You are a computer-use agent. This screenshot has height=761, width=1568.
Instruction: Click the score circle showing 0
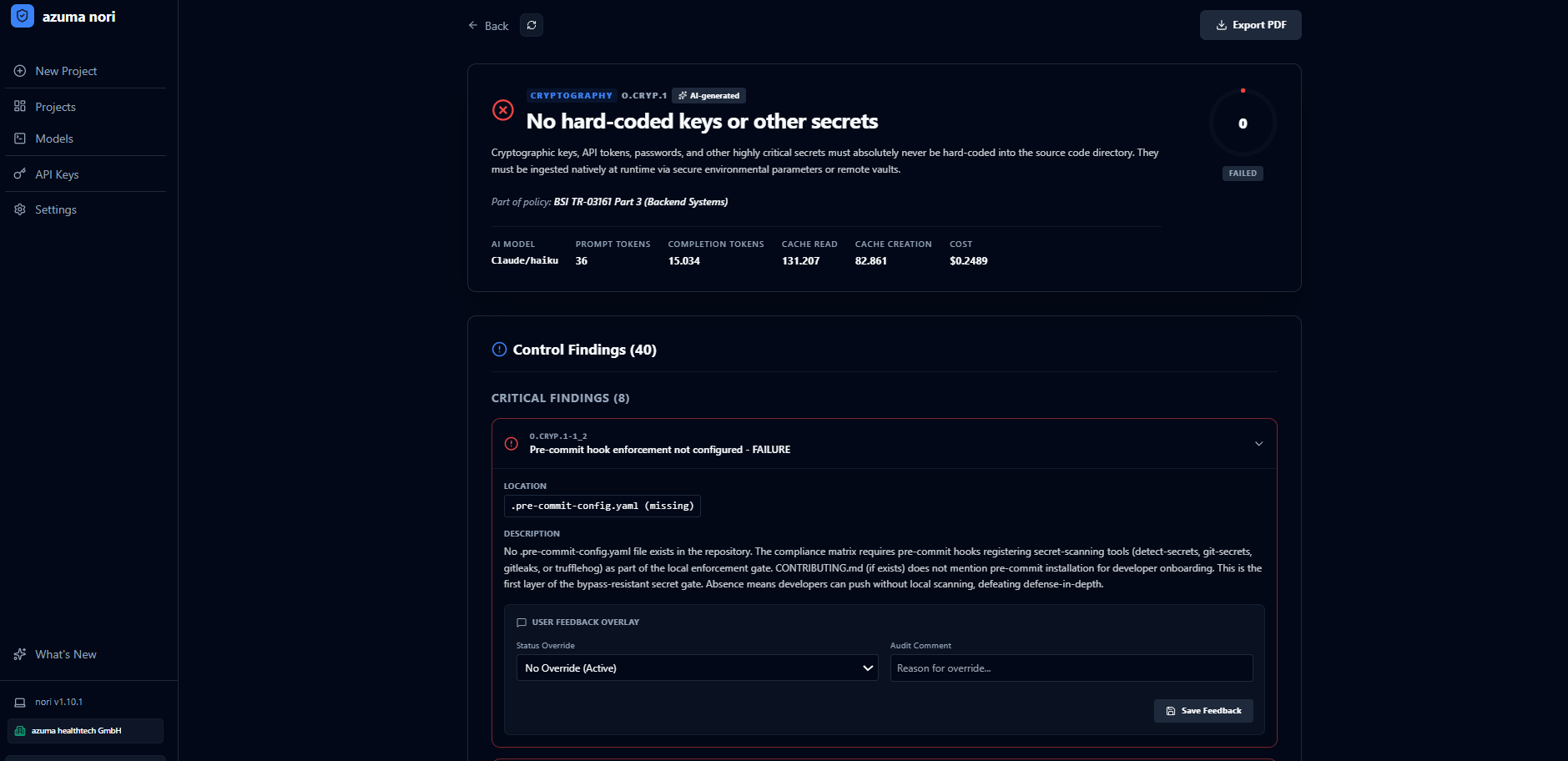pyautogui.click(x=1243, y=123)
